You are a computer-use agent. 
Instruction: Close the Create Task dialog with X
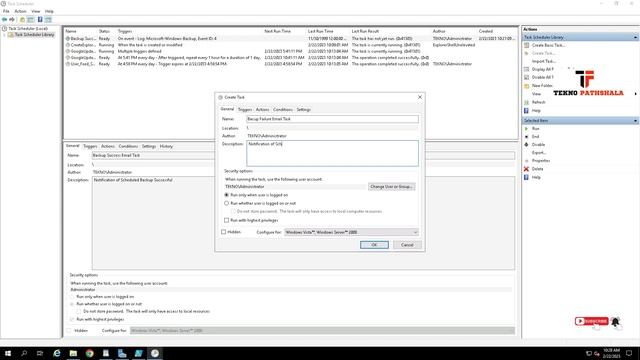click(420, 97)
